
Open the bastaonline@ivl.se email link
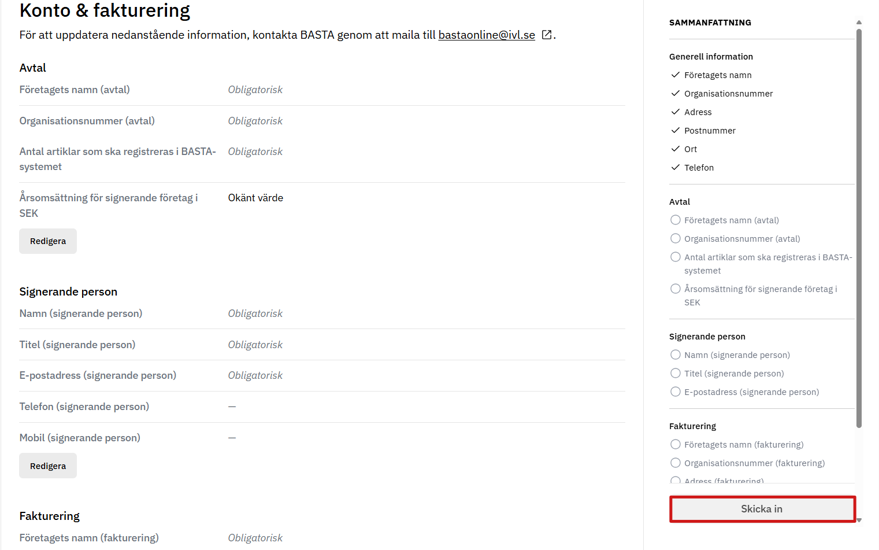pyautogui.click(x=486, y=35)
